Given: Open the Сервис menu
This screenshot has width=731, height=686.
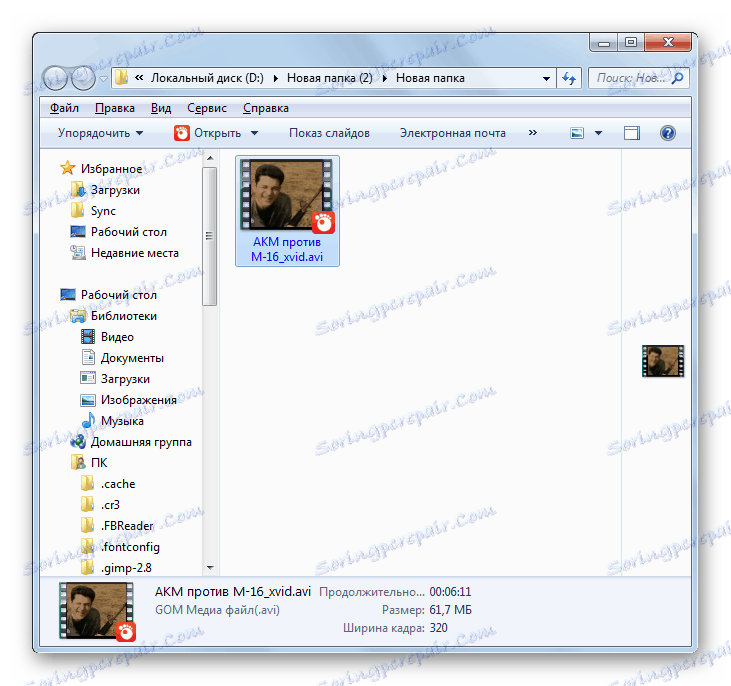Looking at the screenshot, I should point(207,108).
